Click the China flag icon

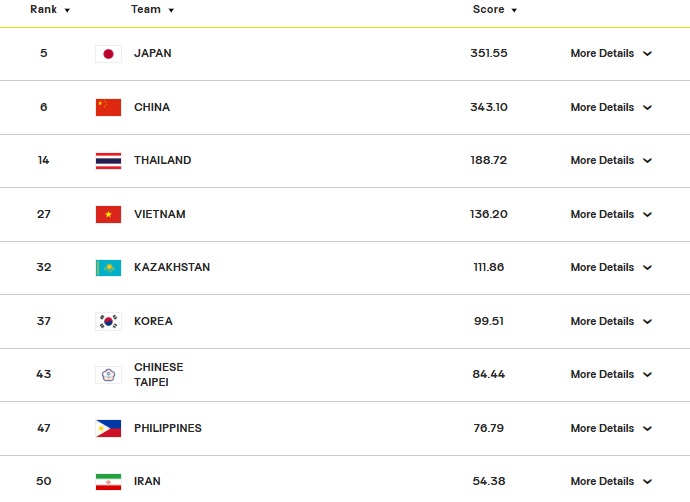coord(108,107)
